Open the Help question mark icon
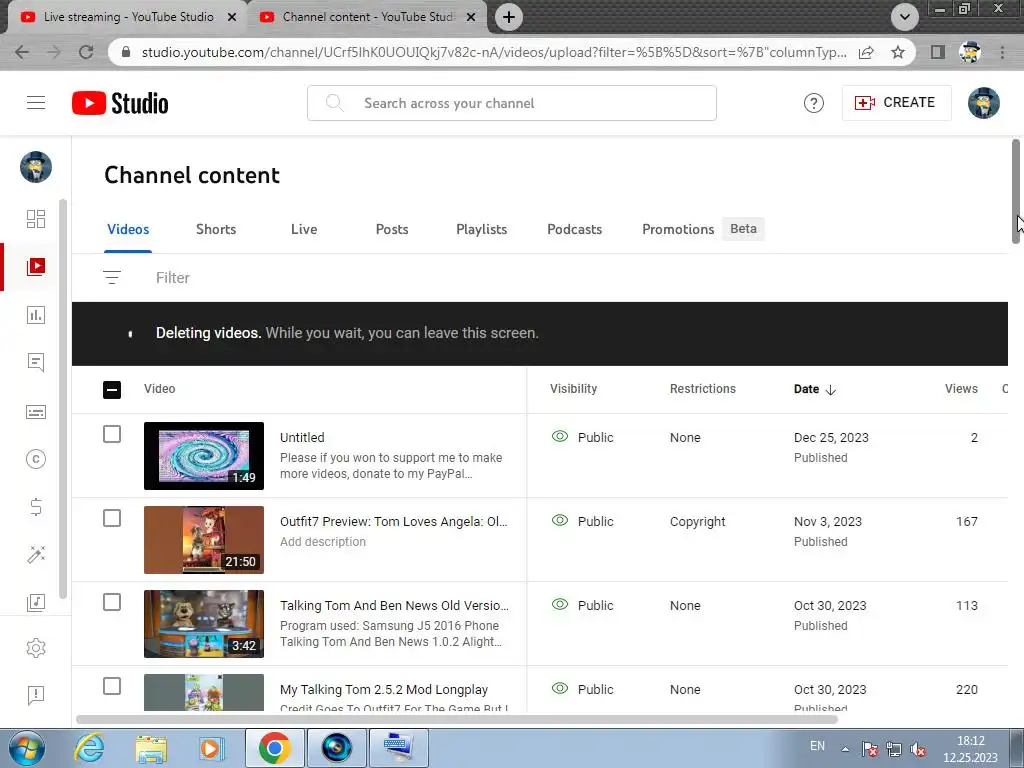This screenshot has width=1024, height=768. pyautogui.click(x=813, y=103)
